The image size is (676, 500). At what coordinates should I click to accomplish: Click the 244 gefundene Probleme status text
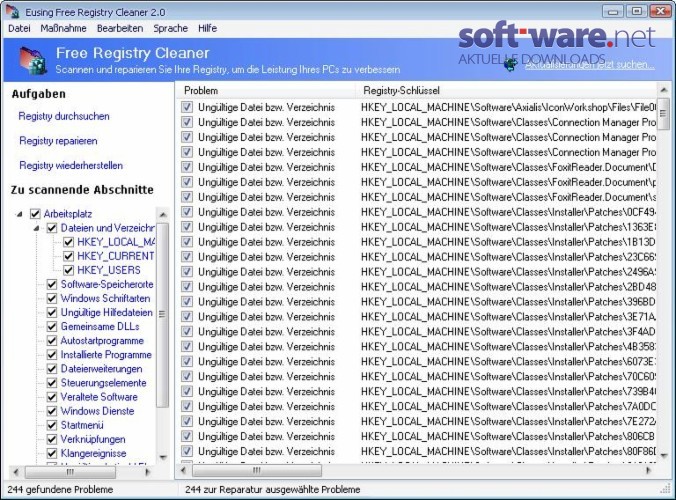[60, 490]
